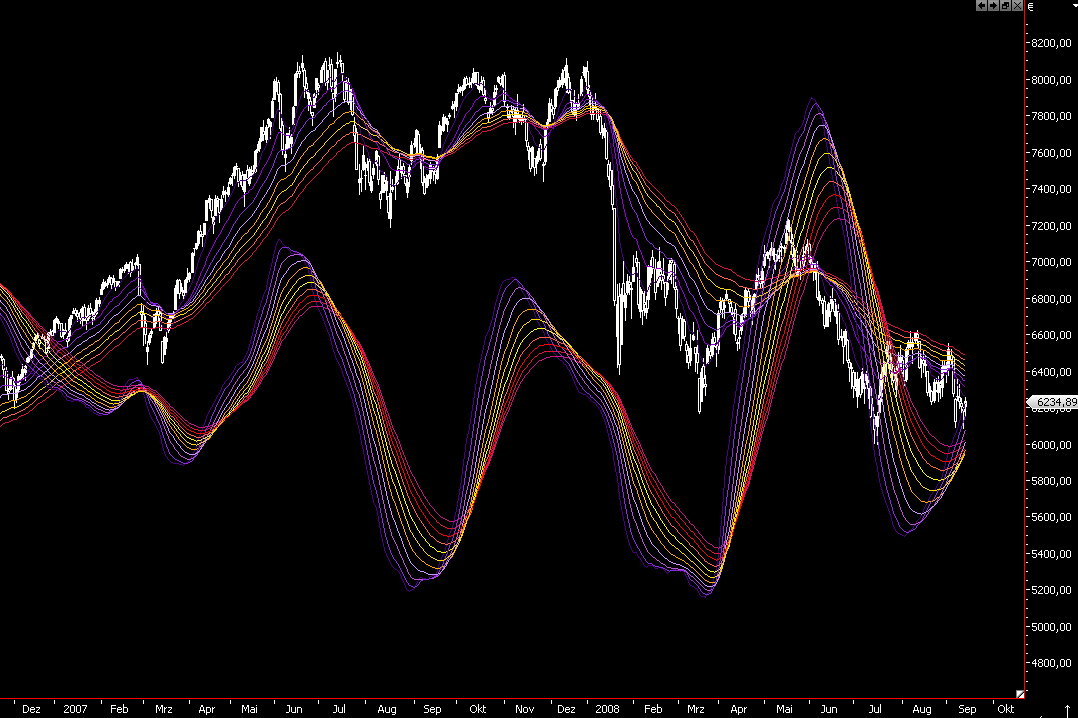Click the right arrow chart navigation button
Screen dimensions: 1078x718
pos(993,6)
